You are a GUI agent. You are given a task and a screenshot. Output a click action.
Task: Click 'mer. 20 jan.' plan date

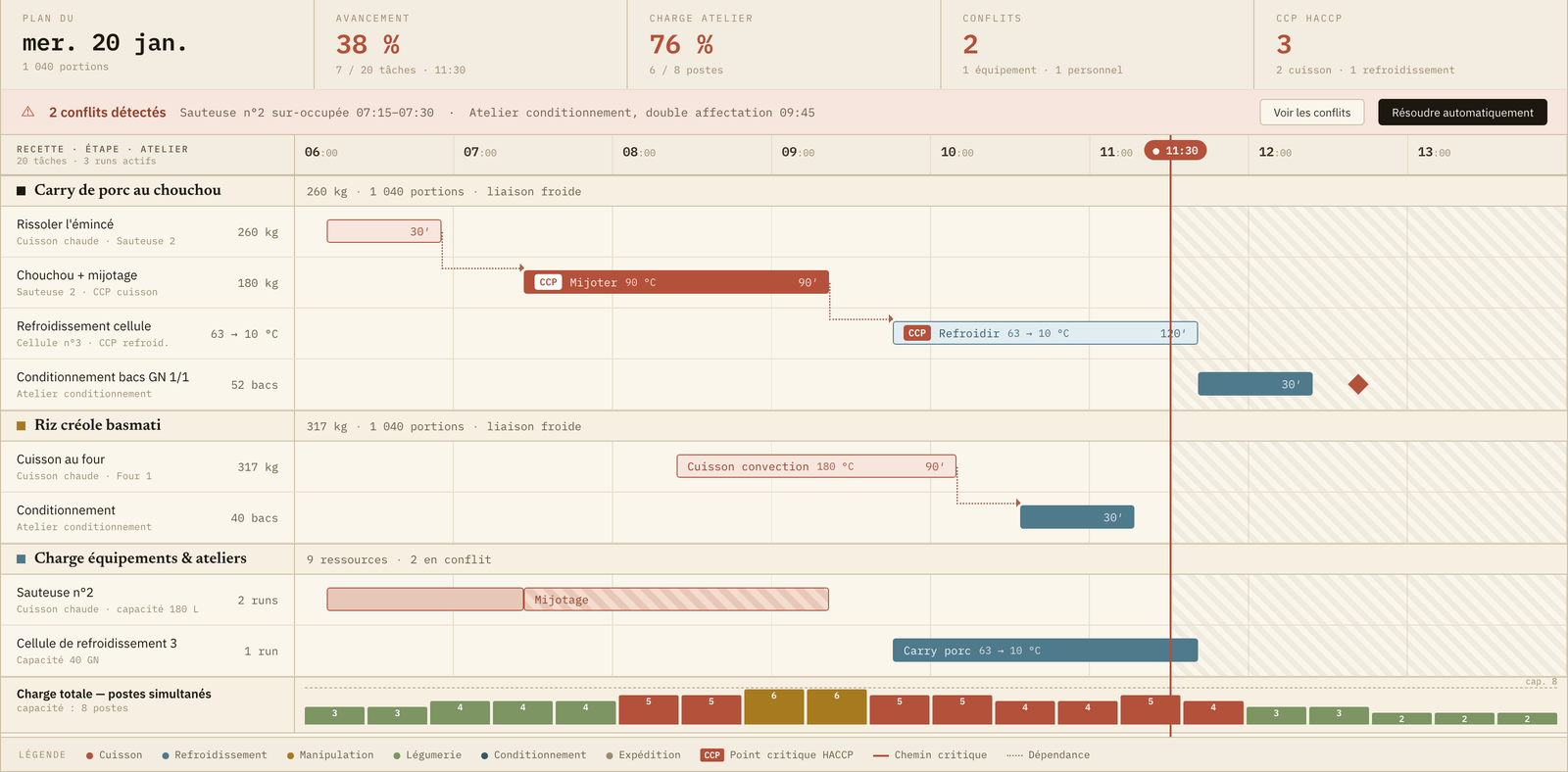pyautogui.click(x=105, y=43)
